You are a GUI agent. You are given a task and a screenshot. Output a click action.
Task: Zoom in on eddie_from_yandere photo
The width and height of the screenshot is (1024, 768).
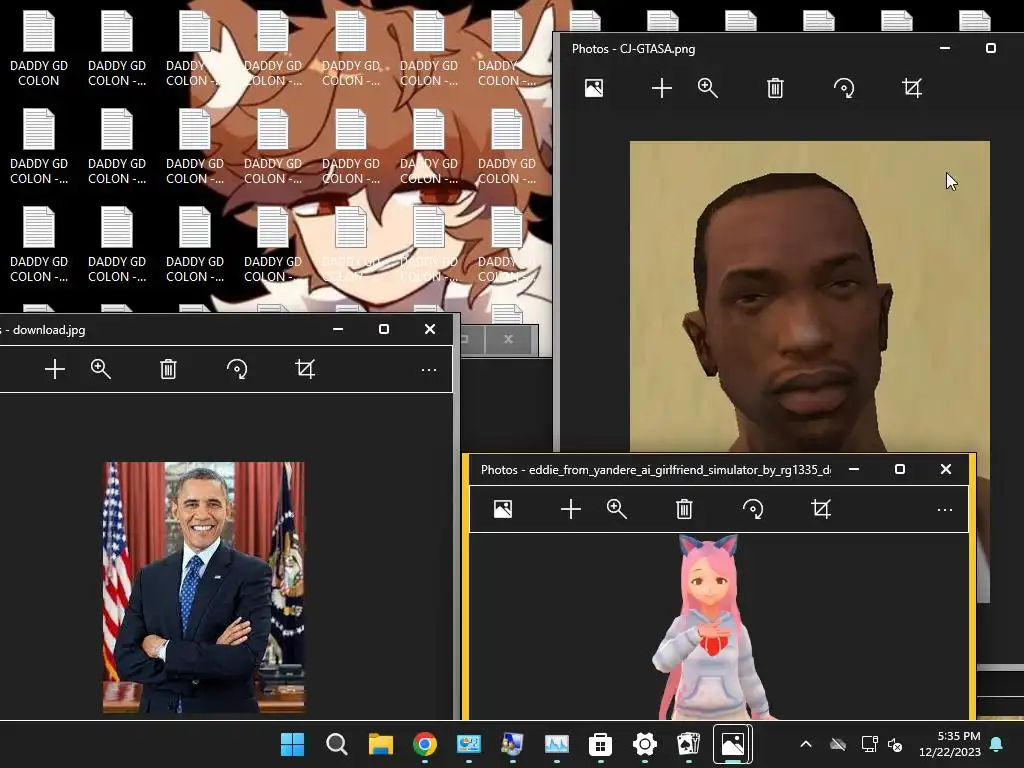[617, 509]
